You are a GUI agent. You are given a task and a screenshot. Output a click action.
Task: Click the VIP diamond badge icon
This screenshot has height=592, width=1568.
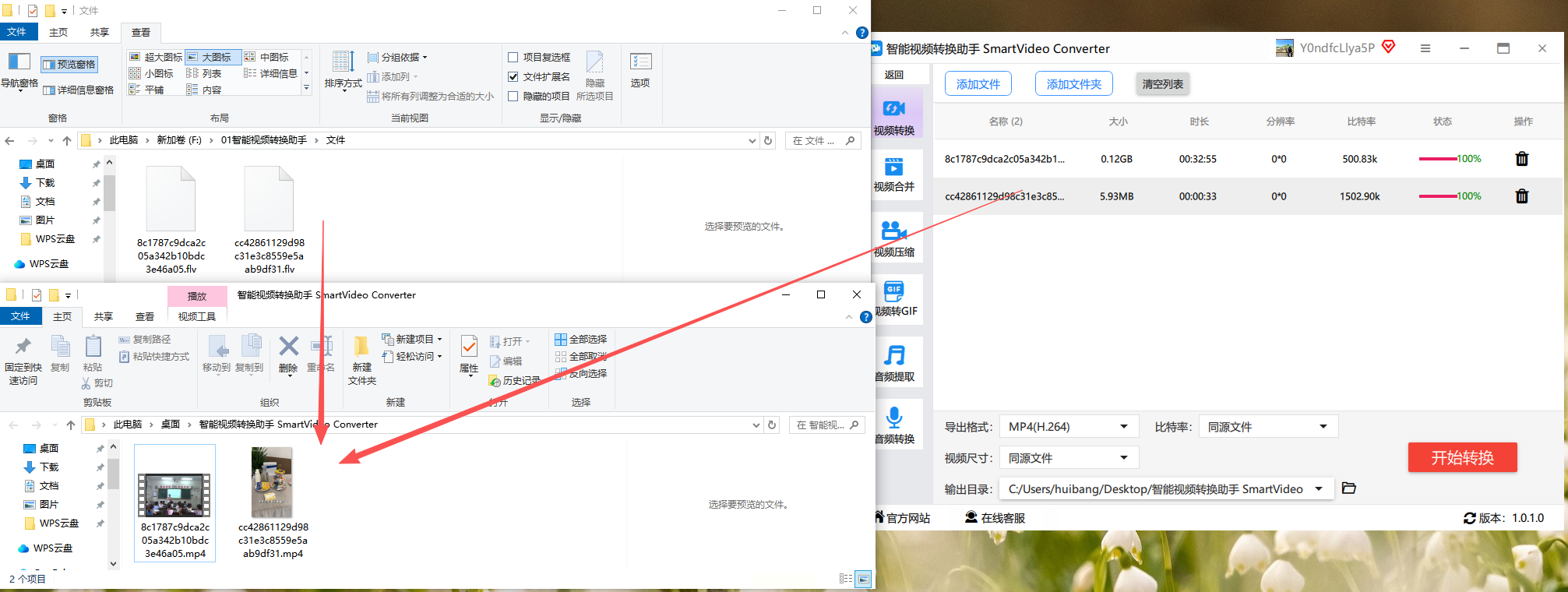tap(1388, 47)
